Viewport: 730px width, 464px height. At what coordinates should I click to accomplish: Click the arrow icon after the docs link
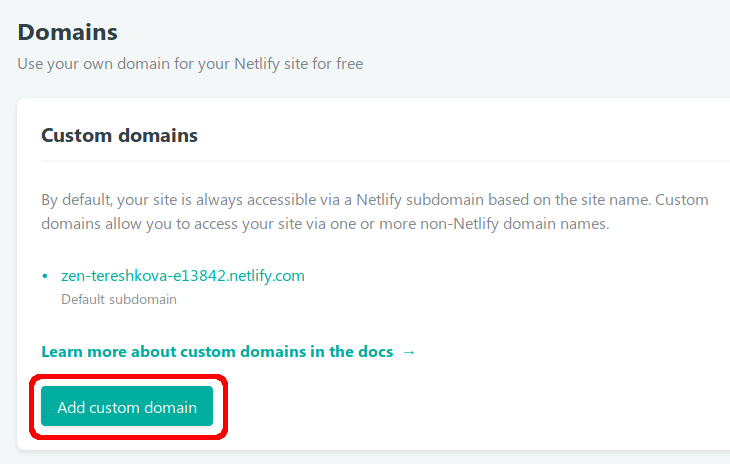[408, 351]
